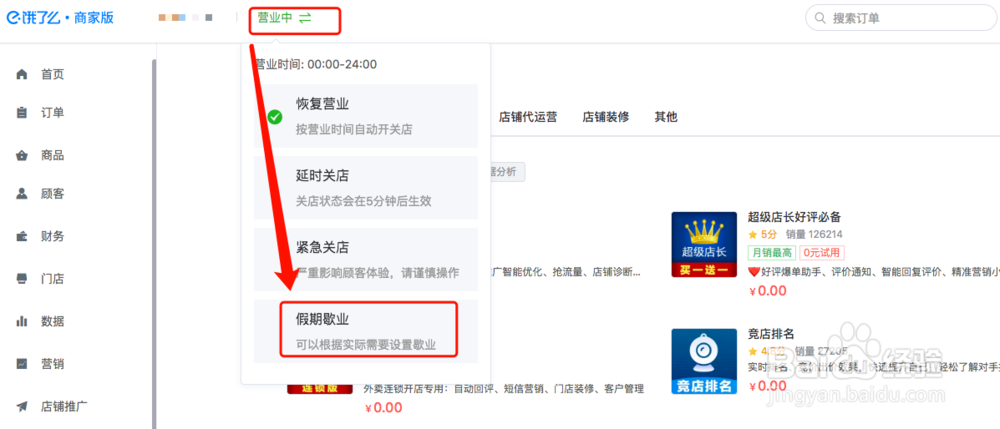
Task: Open the 超级店长 app thumbnail
Action: point(704,245)
